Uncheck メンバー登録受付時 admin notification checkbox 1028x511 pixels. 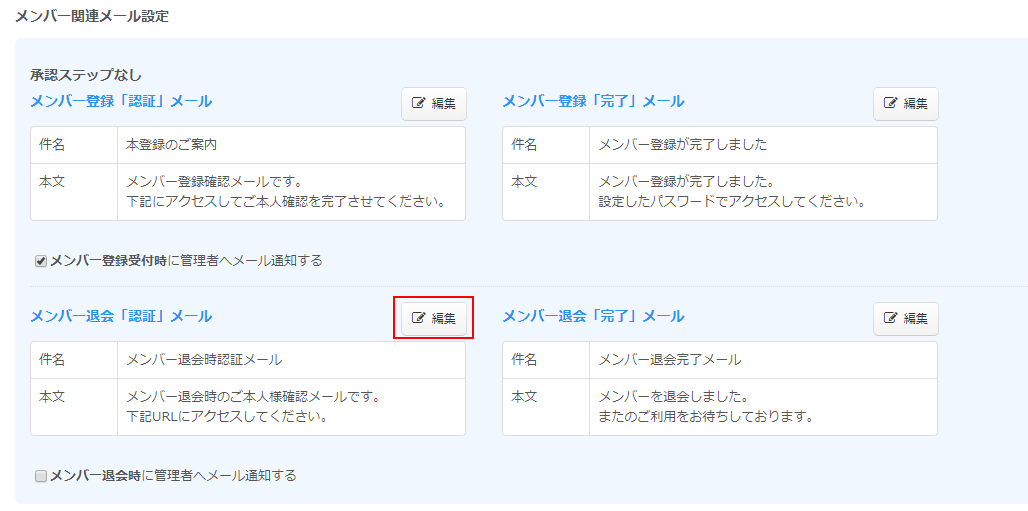pyautogui.click(x=41, y=261)
